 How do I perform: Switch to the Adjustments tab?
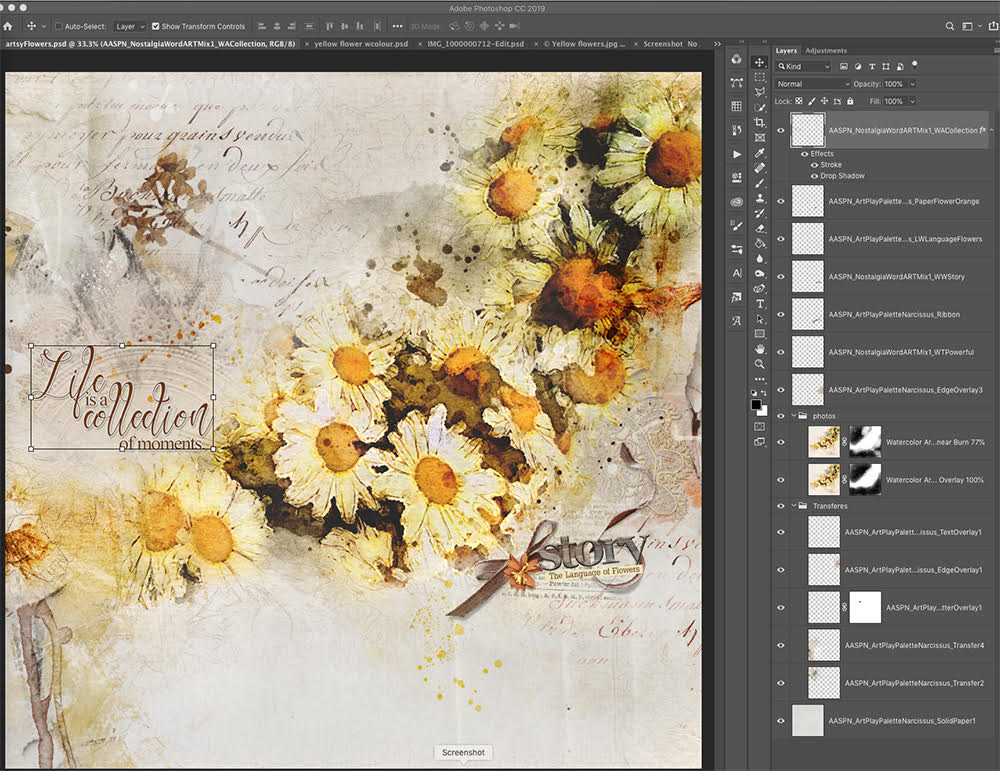(826, 50)
